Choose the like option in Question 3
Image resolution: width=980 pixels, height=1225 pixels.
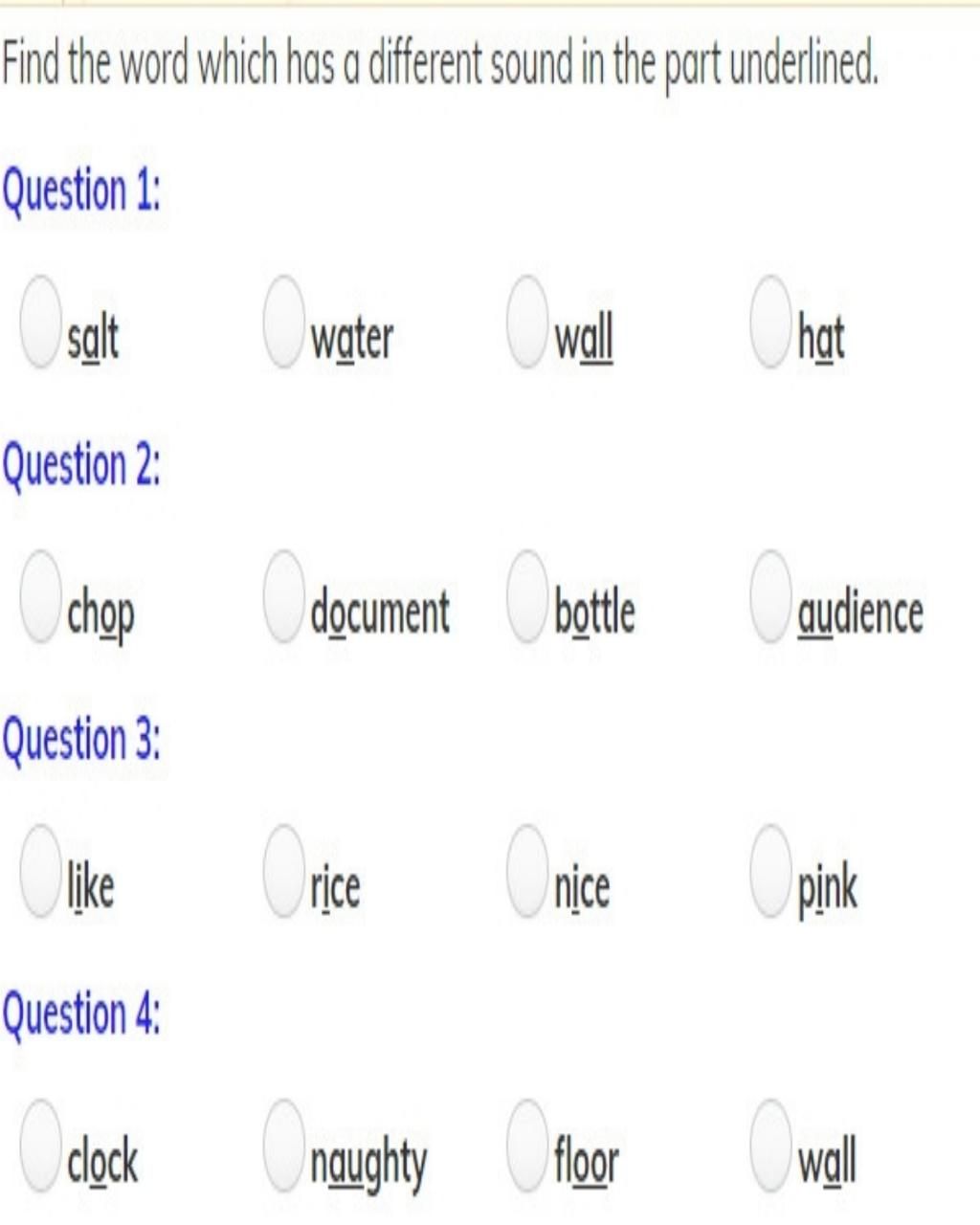[40, 871]
